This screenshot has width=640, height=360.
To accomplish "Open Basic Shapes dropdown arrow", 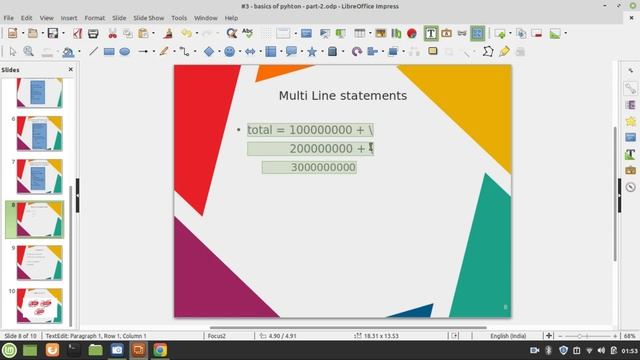I will point(219,51).
